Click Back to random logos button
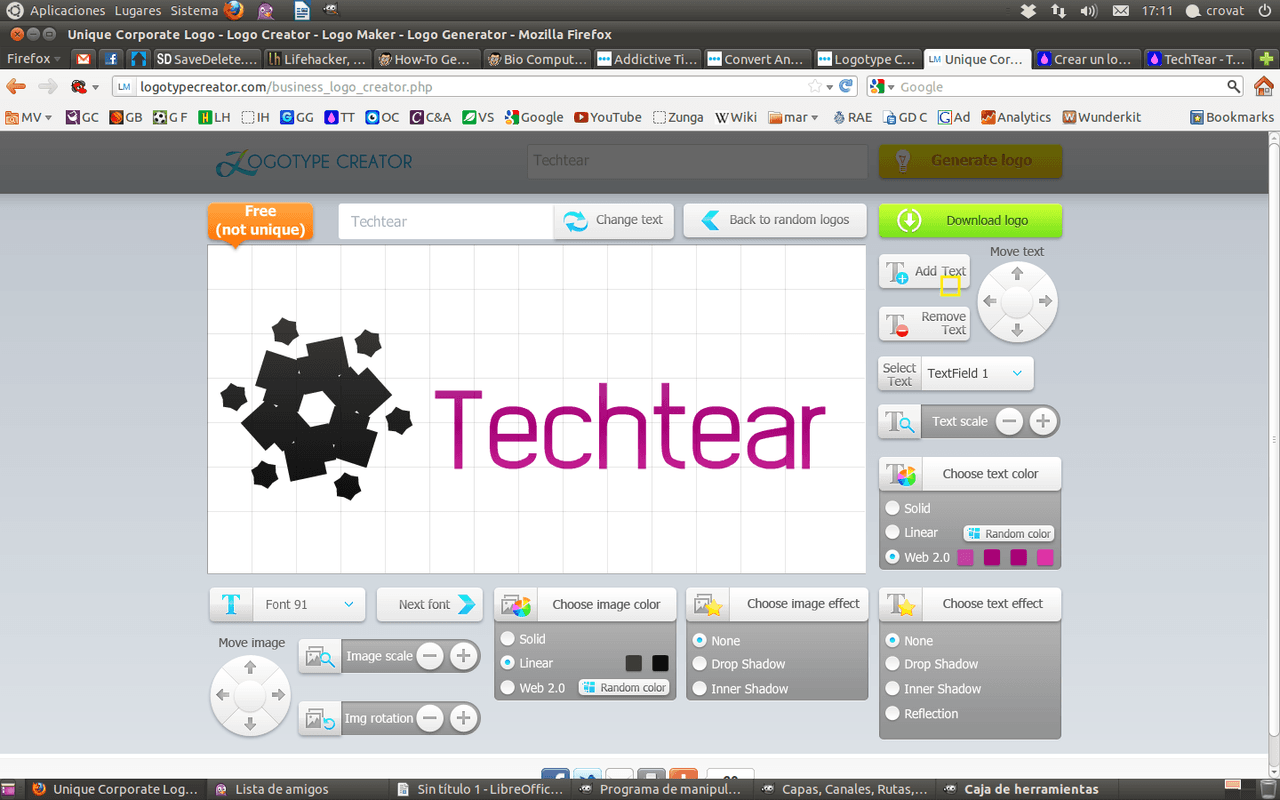The image size is (1280, 800). pyautogui.click(x=775, y=221)
